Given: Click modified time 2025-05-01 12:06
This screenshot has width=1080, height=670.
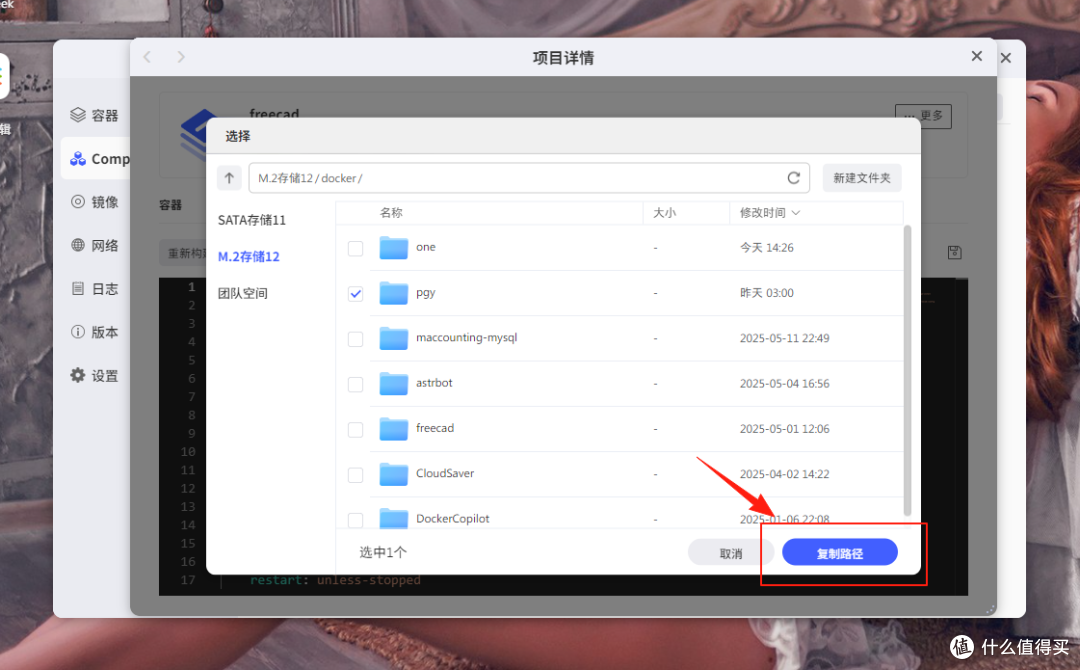Looking at the screenshot, I should 785,429.
